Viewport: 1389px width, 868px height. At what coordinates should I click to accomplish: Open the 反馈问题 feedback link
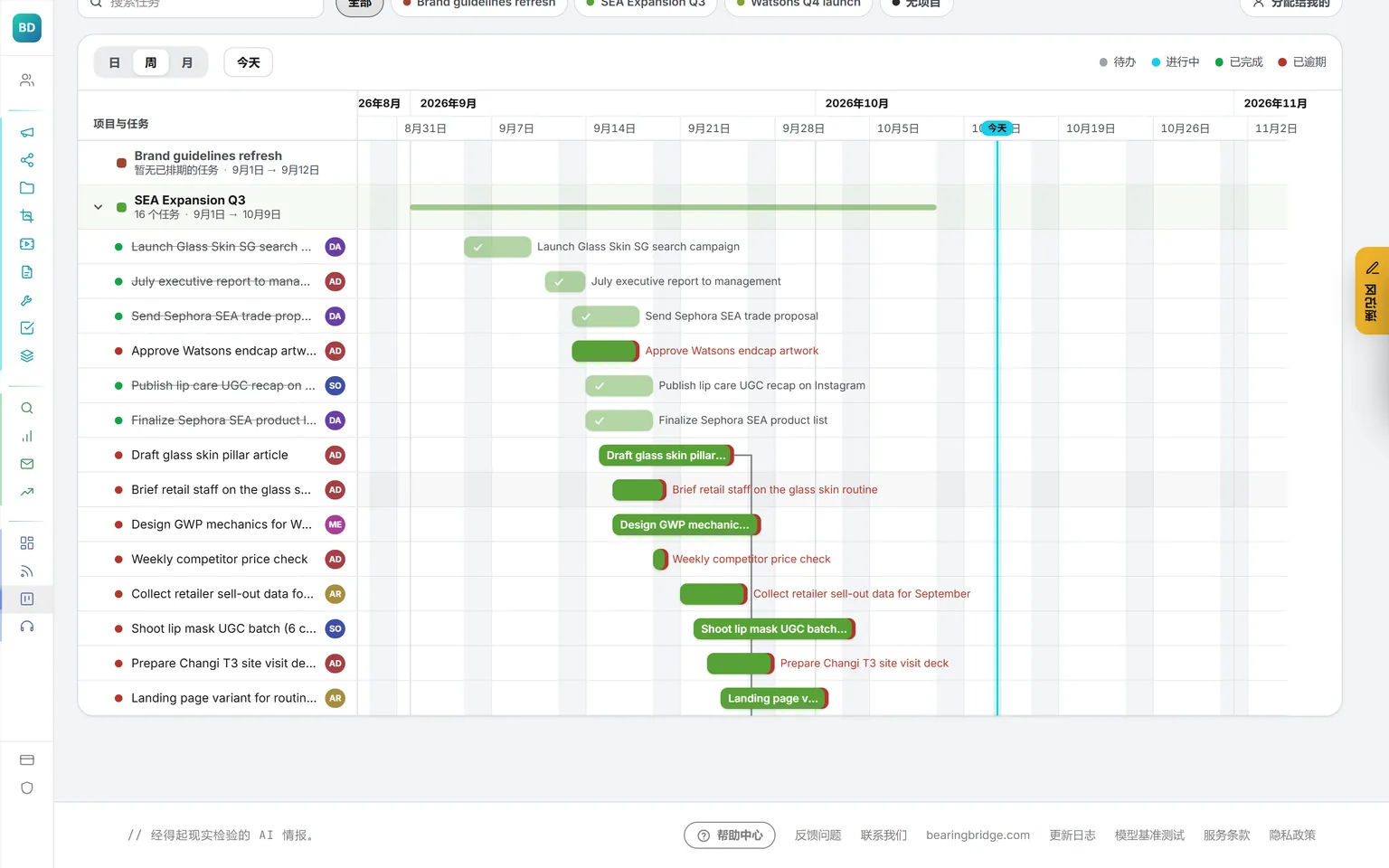(818, 835)
